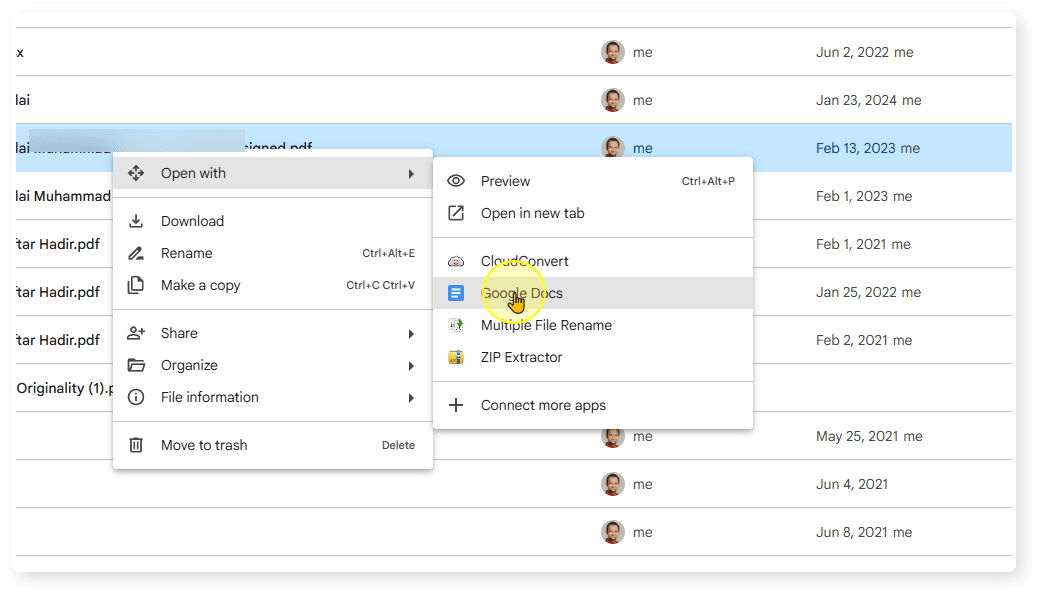Screen dimensions: 1040x596
Task: Click the eye icon for Preview
Action: coord(456,181)
